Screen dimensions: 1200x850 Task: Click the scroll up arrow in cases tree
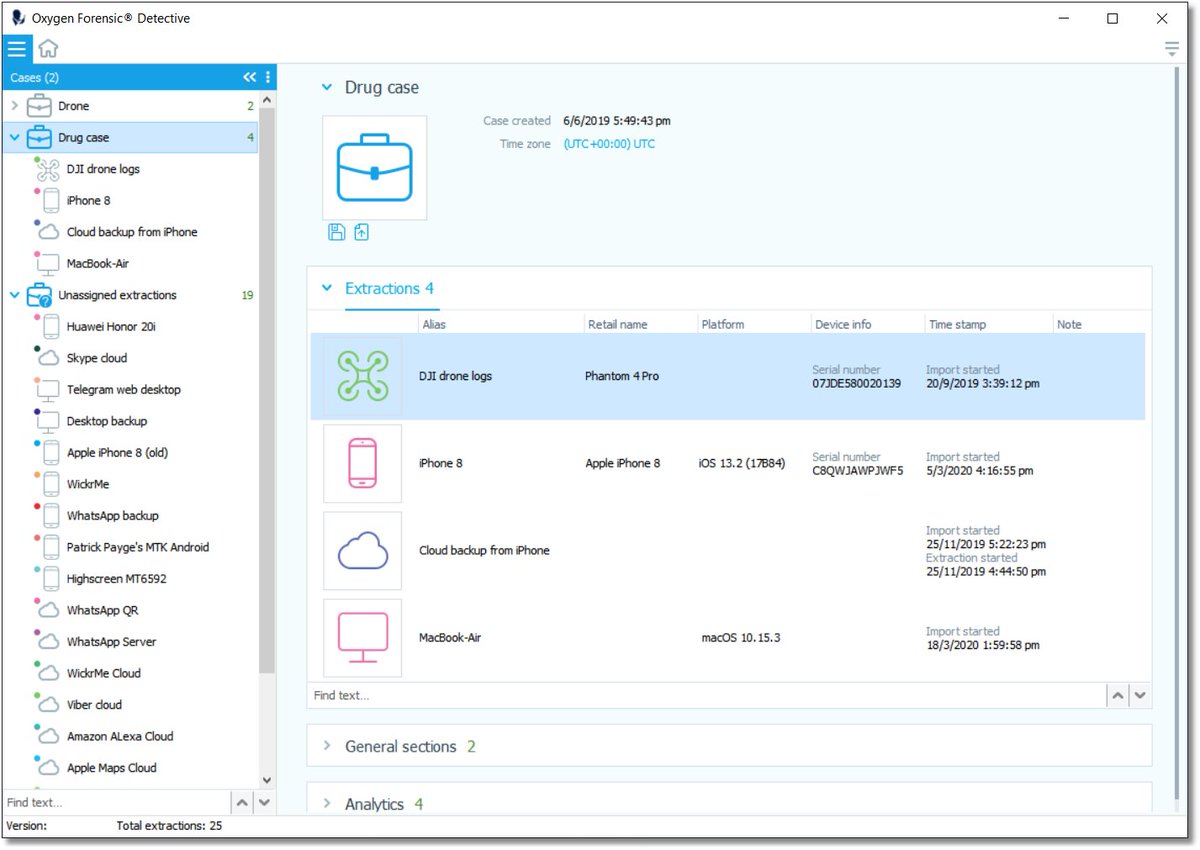click(267, 101)
